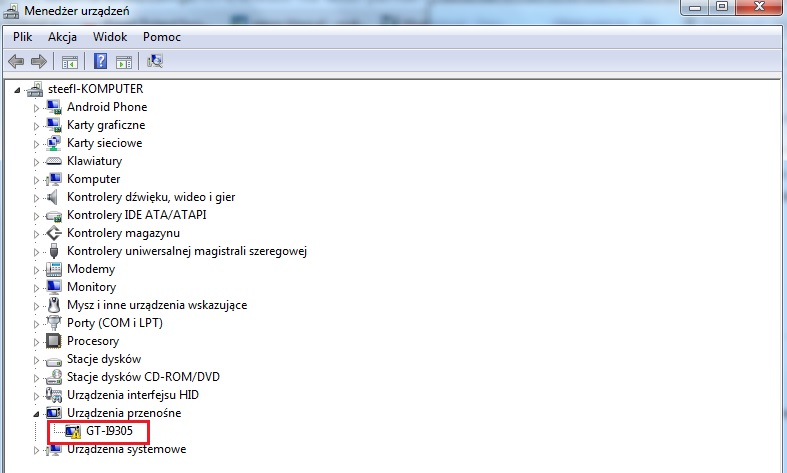Select the Komputer label

[x=94, y=179]
